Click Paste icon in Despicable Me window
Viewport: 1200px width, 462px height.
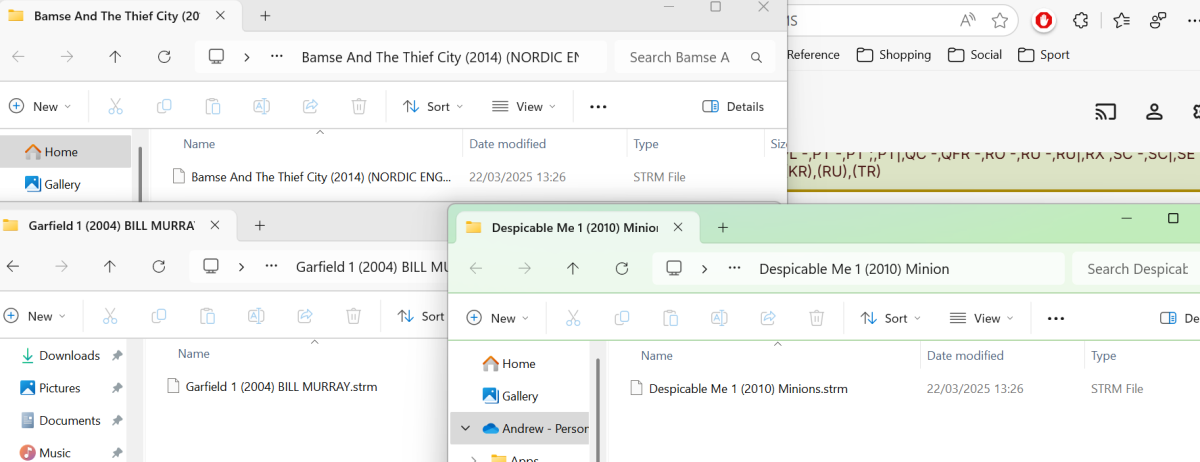670,318
